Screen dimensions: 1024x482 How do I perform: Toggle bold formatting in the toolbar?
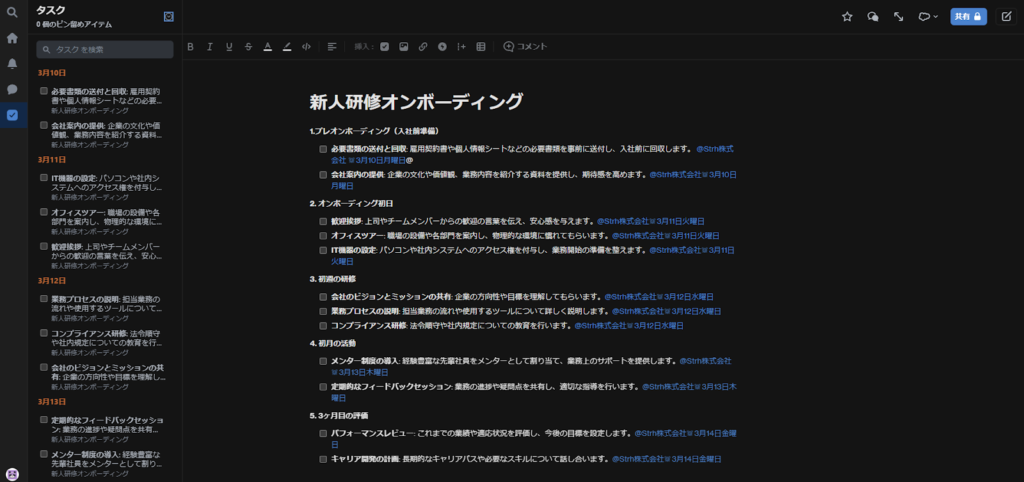[x=190, y=46]
